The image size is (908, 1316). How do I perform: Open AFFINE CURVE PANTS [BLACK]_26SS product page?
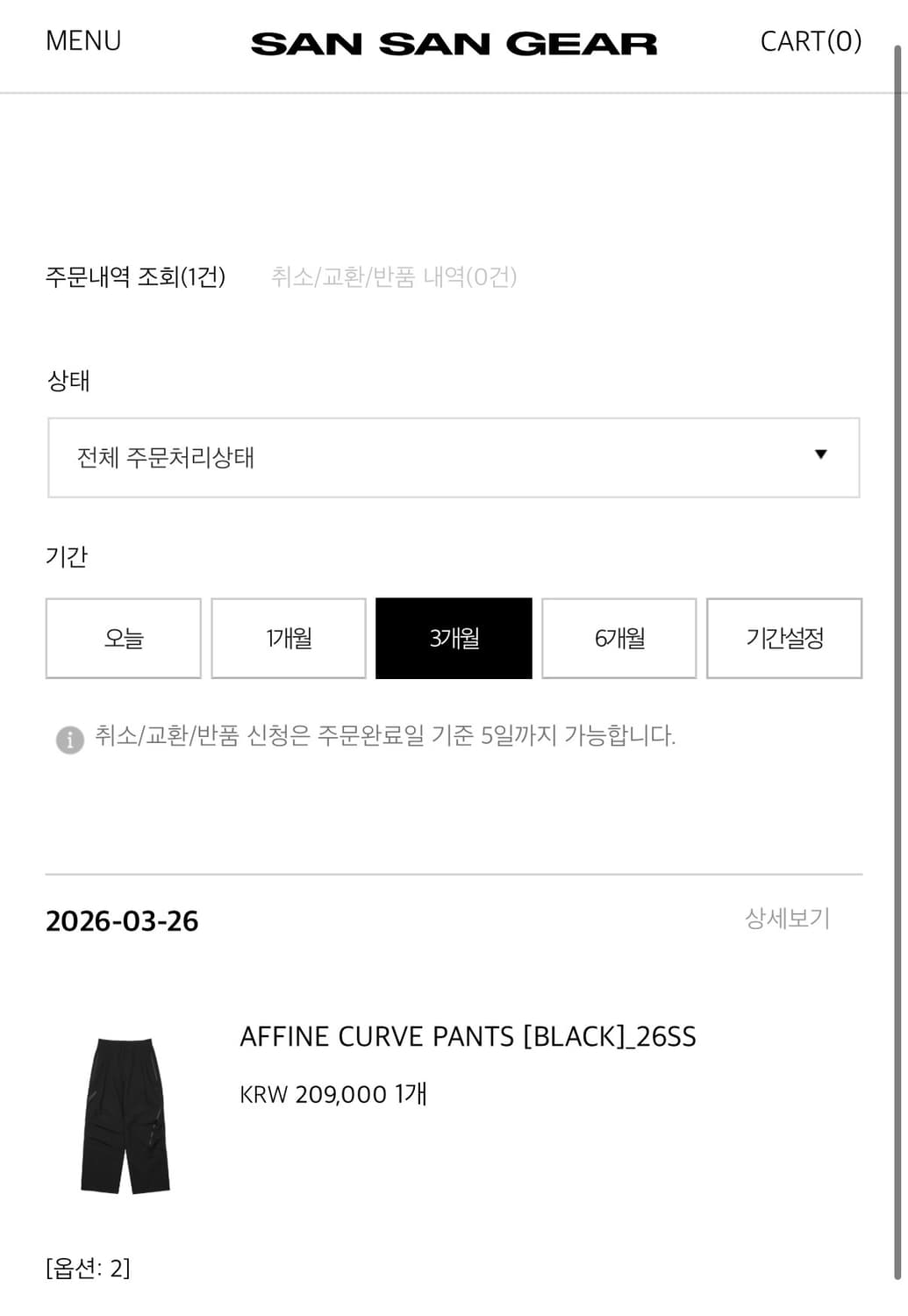pos(468,1037)
